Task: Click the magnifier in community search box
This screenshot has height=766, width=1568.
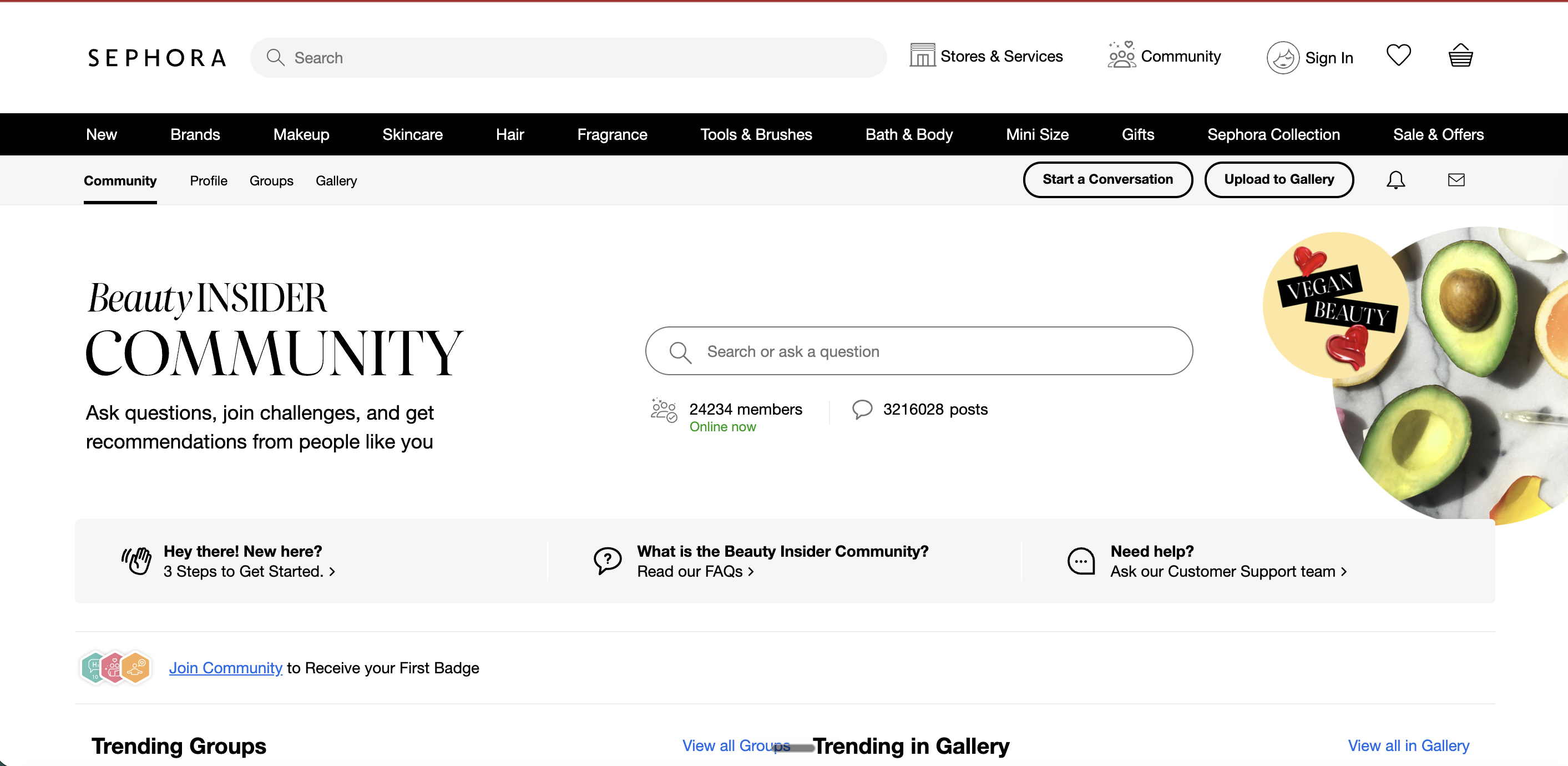Action: point(680,352)
